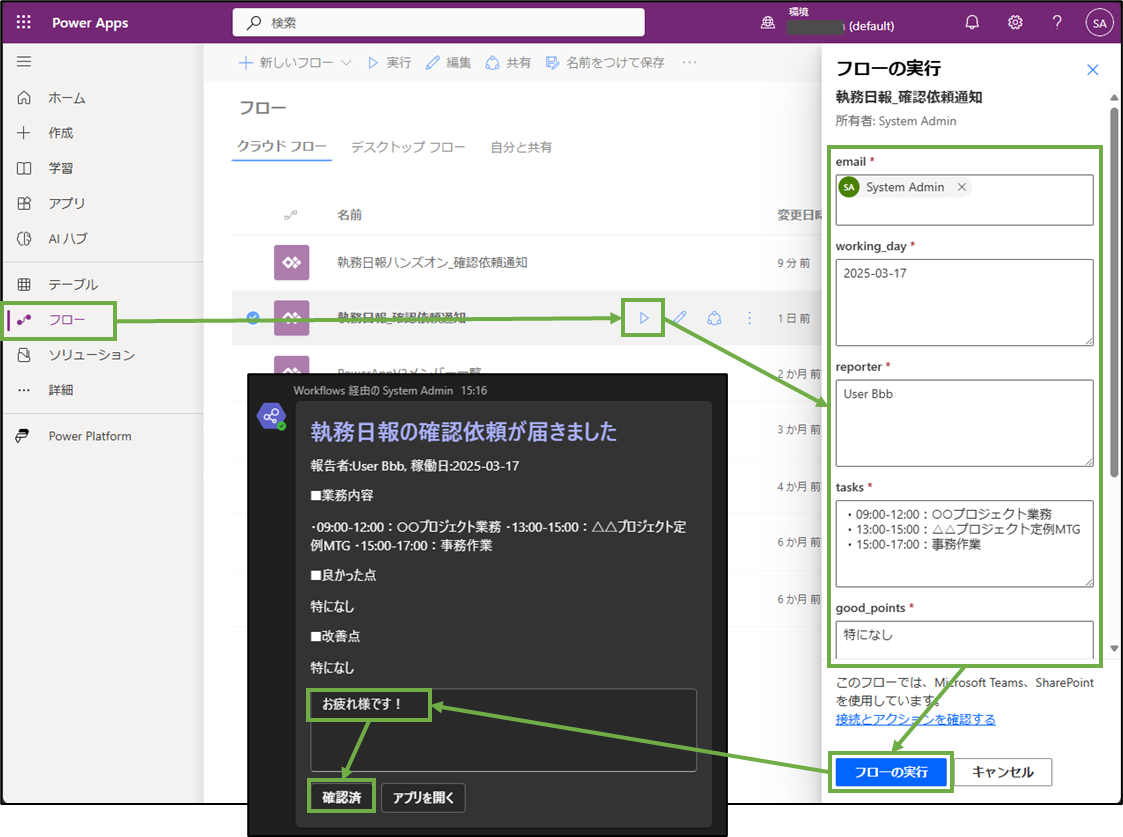Collapse the left navigation hamburger menu

pos(24,62)
